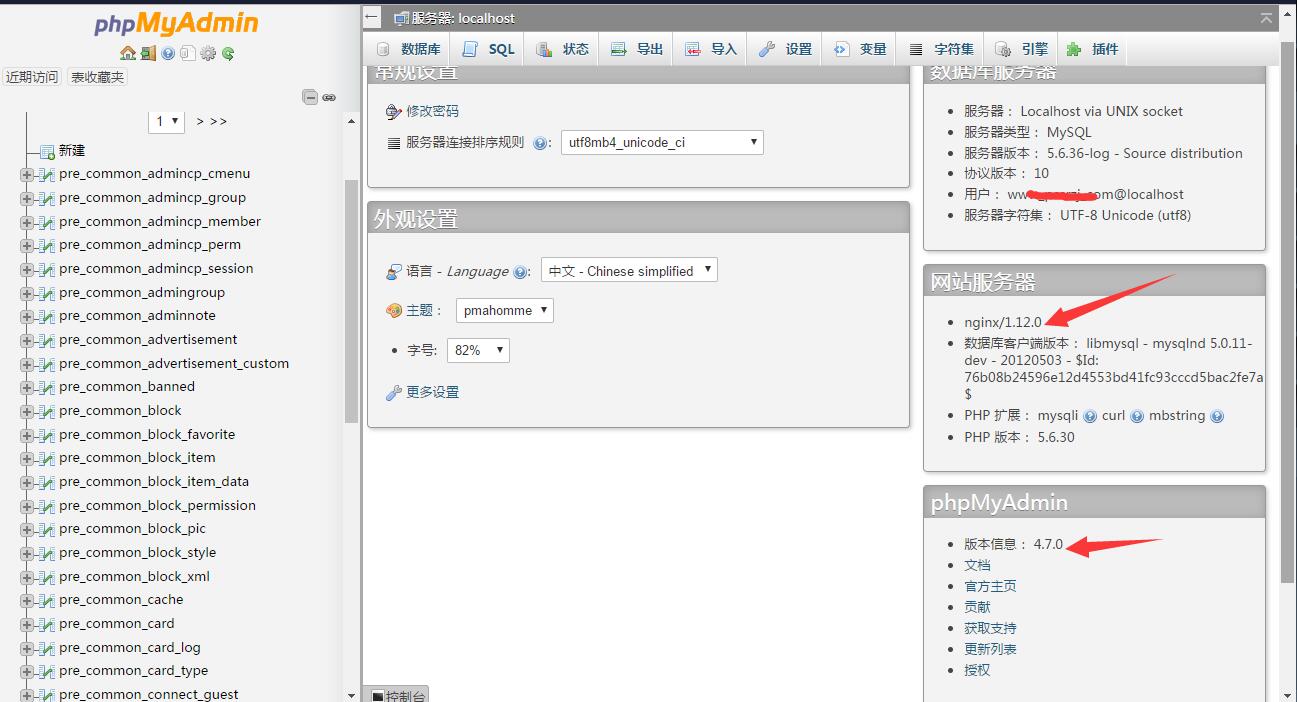Viewport: 1297px width, 702px height.
Task: Click the left arrow collapse icon in server bar
Action: click(x=372, y=17)
